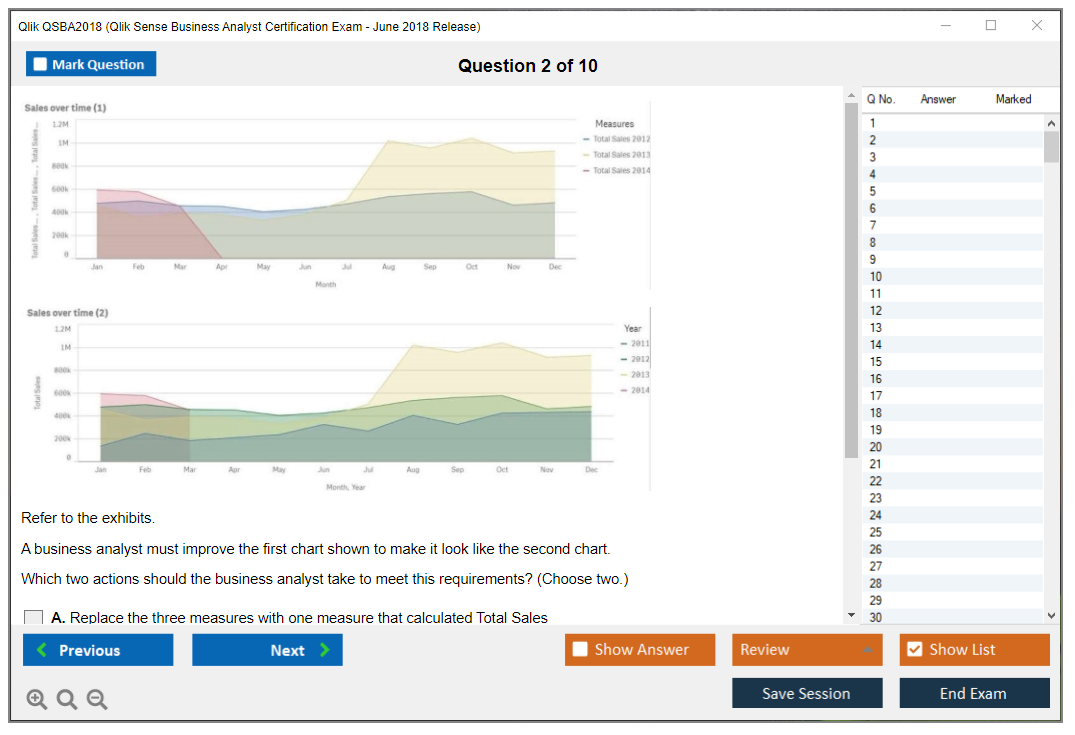Select answer option A checkbox
1075x735 pixels.
point(33,618)
